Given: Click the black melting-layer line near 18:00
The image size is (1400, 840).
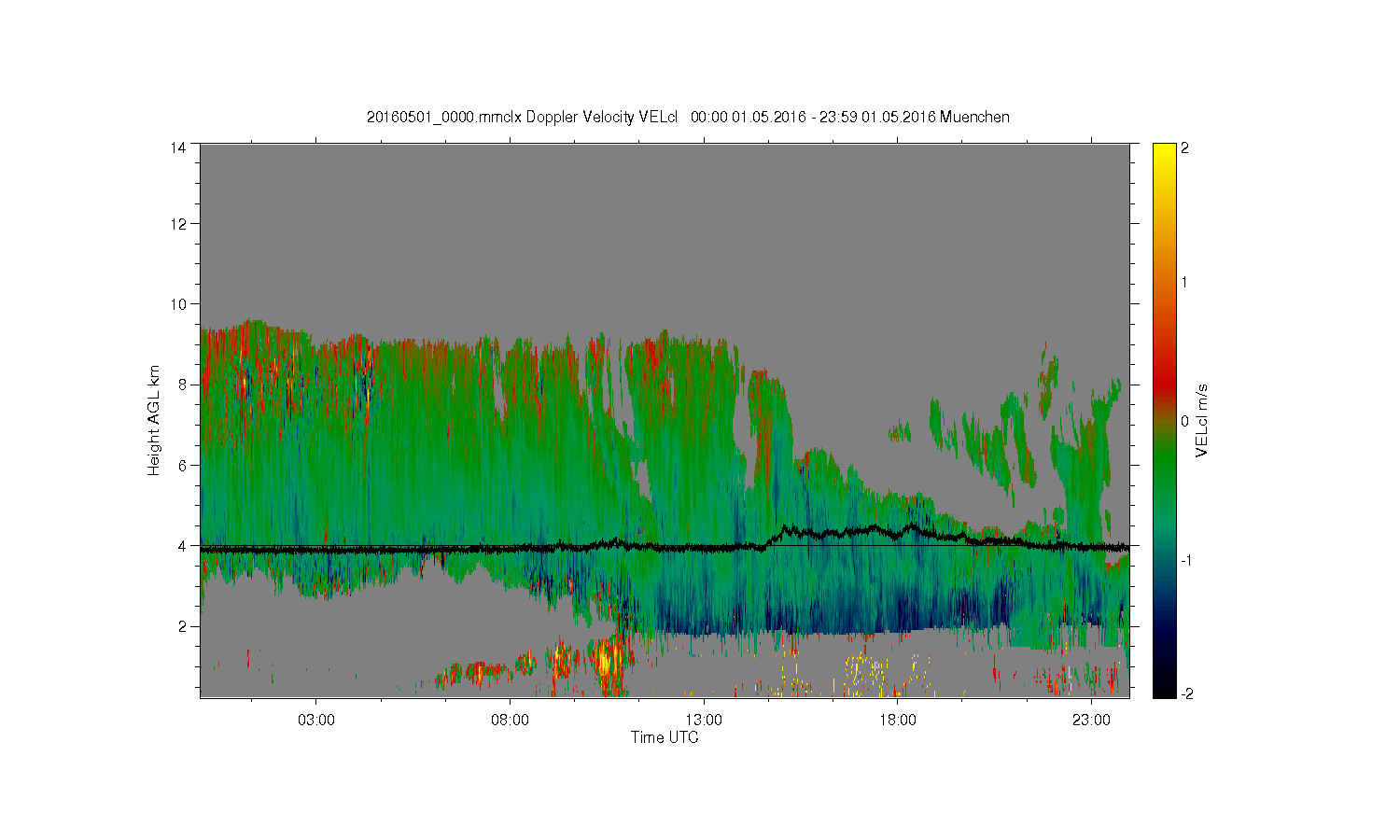Looking at the screenshot, I should pyautogui.click(x=898, y=533).
